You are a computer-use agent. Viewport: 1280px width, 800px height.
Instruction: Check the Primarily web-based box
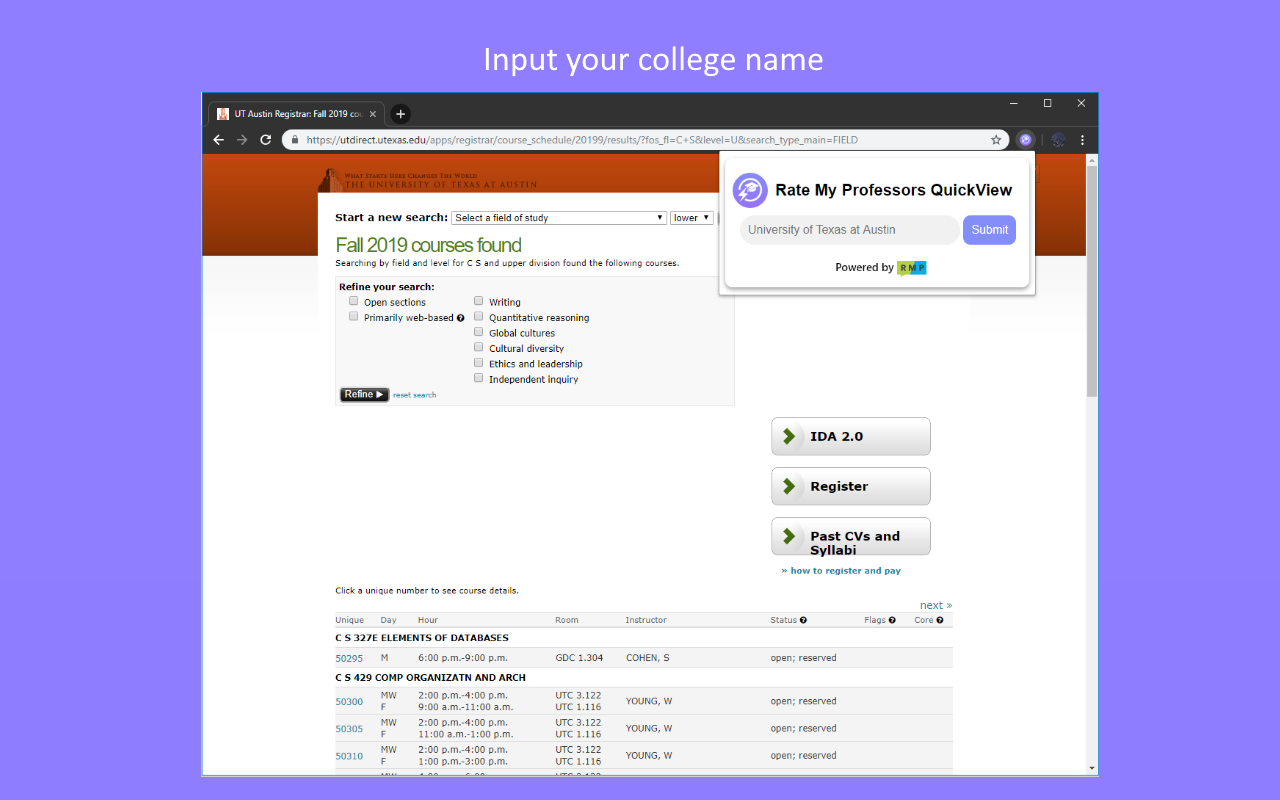(353, 316)
